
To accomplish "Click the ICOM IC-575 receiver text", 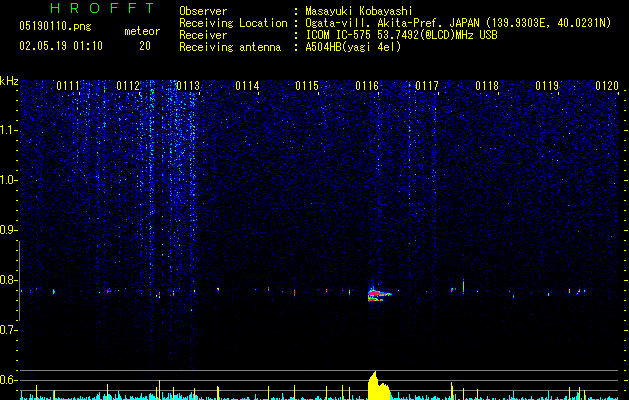I will (401, 35).
